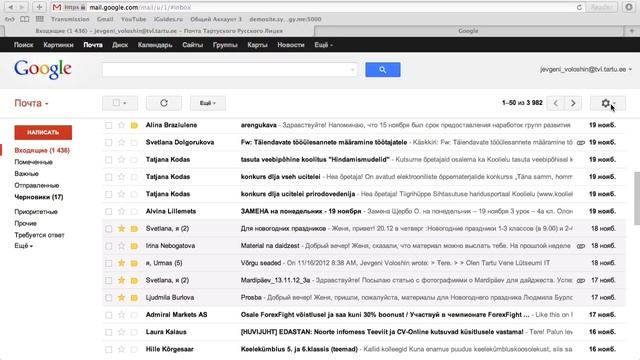Image resolution: width=640 pixels, height=360 pixels.
Task: Open the Top Sites grid icon
Action: point(40,19)
